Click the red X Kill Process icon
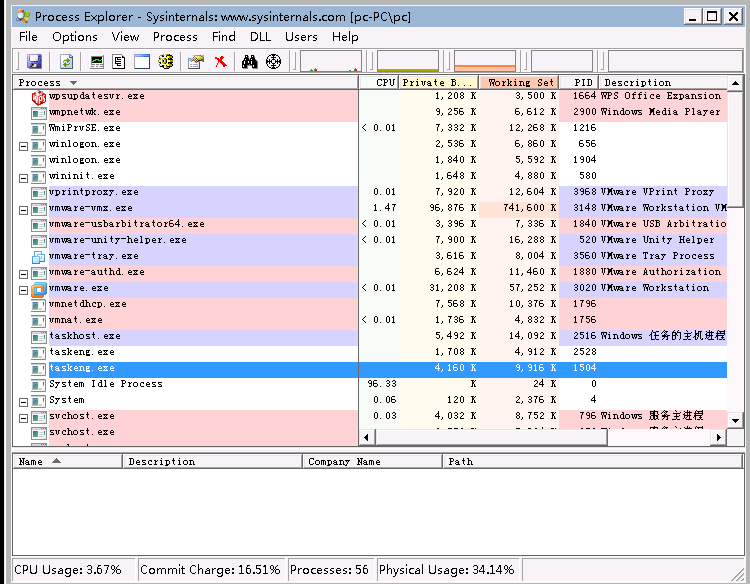 tap(221, 61)
